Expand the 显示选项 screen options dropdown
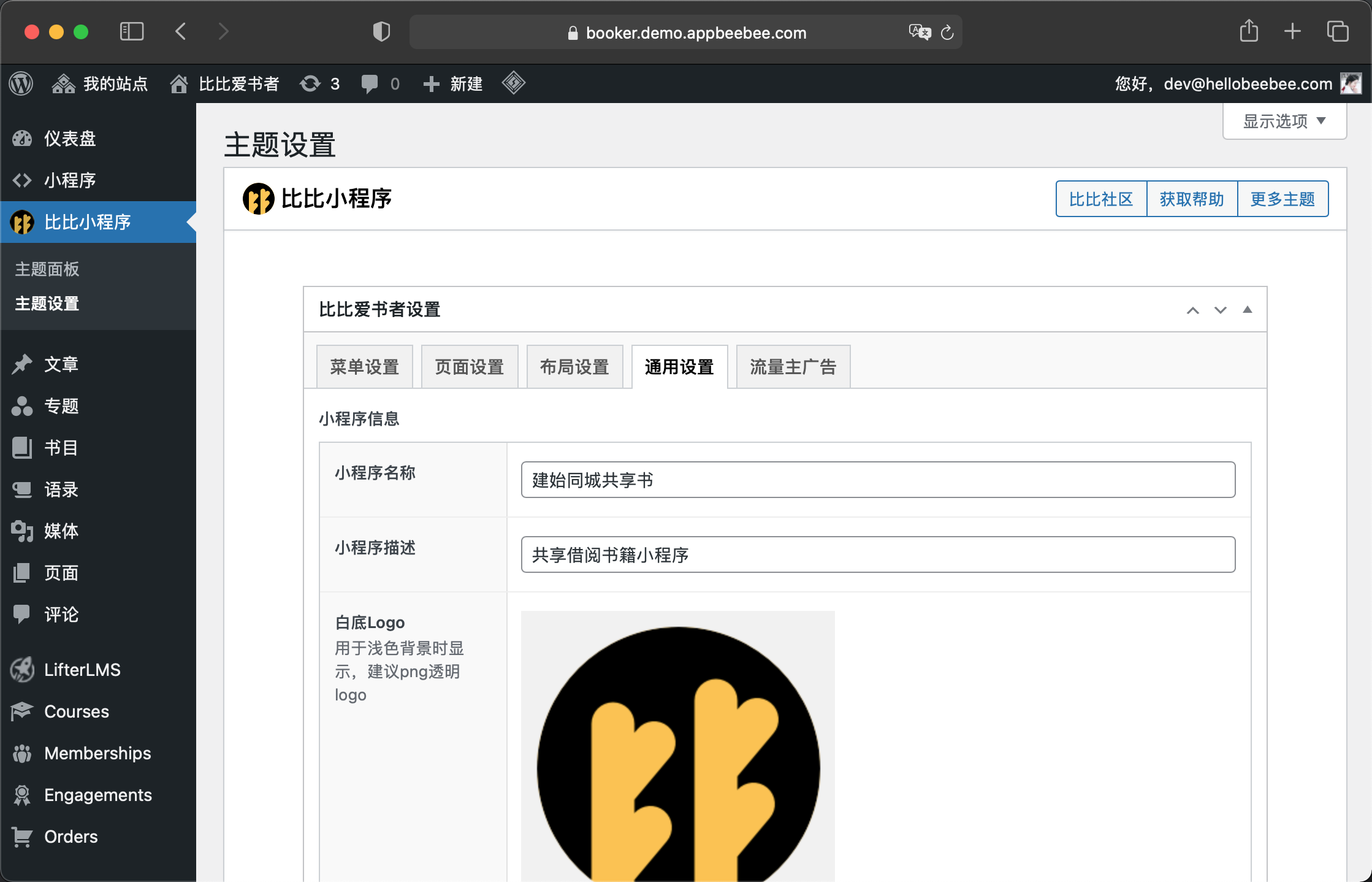 [1284, 121]
